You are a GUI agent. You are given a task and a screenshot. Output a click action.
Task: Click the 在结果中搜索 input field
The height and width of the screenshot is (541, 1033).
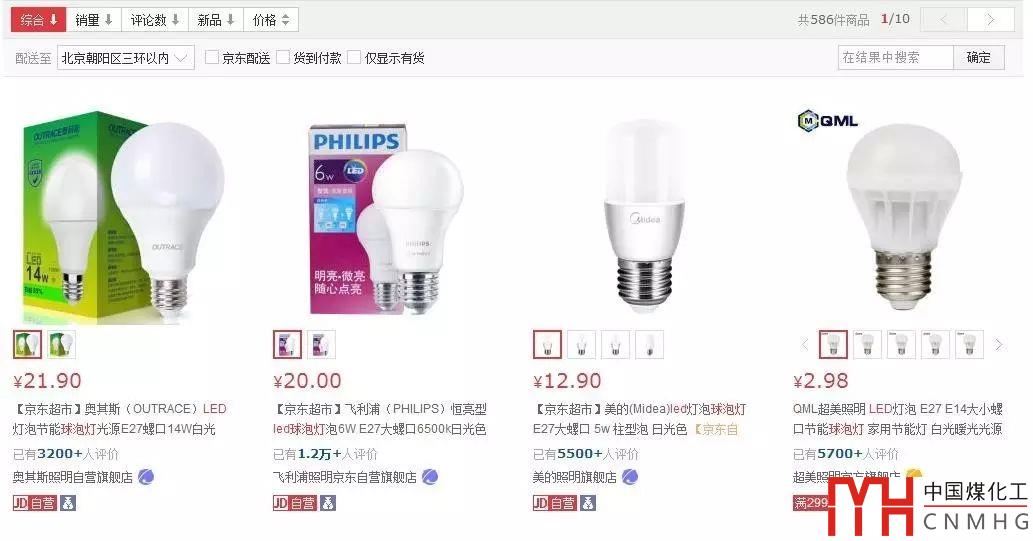tap(895, 57)
